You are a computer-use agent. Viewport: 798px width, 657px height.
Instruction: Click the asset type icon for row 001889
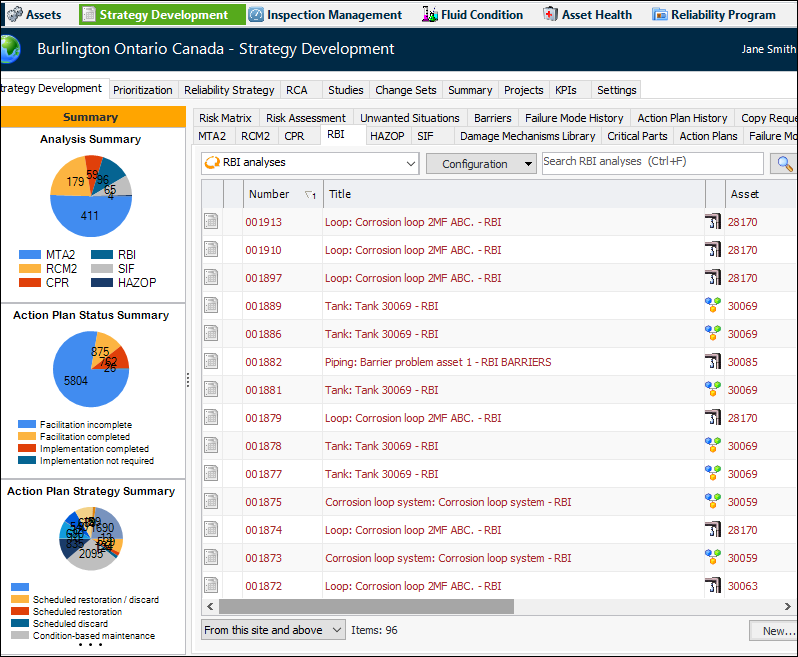[712, 306]
